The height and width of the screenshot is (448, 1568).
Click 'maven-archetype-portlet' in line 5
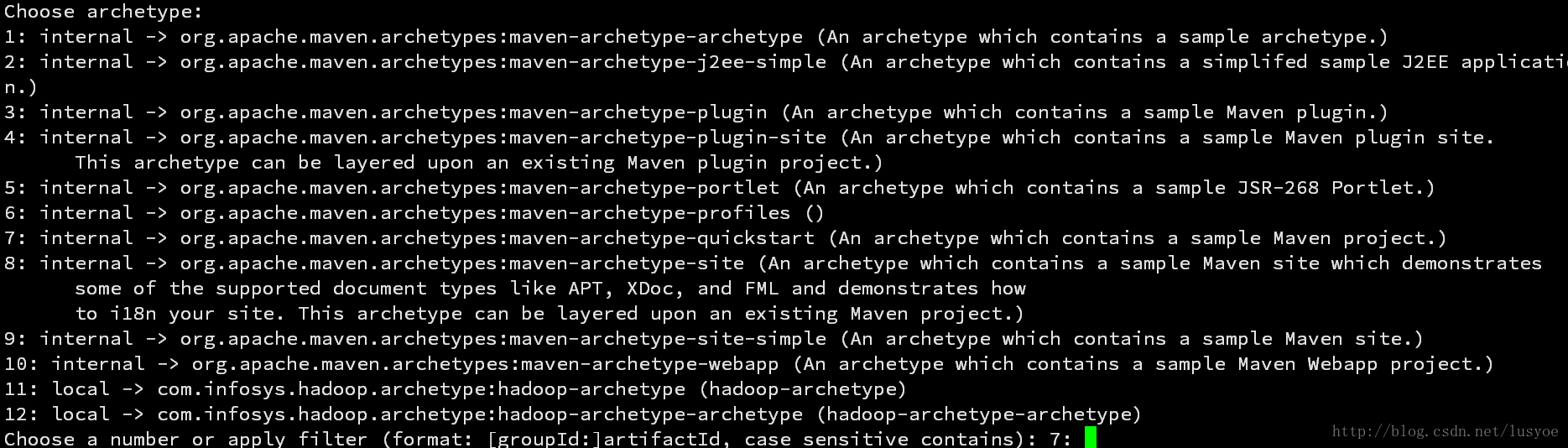pos(644,188)
